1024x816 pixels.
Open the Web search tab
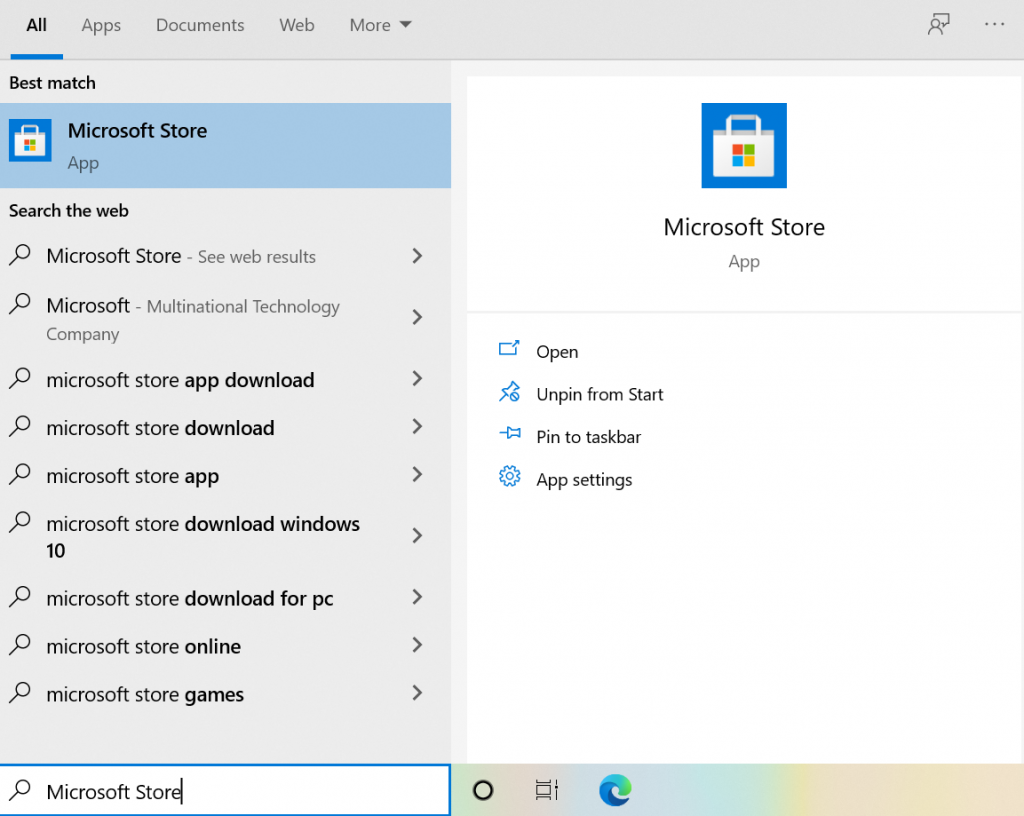[x=296, y=25]
